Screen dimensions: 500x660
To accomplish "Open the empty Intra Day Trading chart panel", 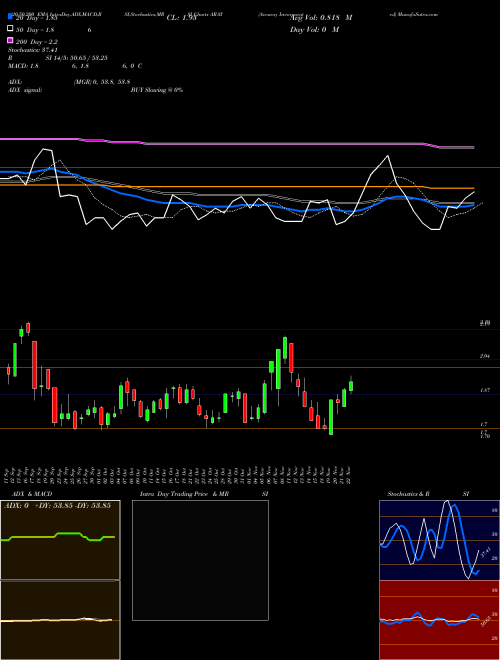I will click(x=200, y=560).
